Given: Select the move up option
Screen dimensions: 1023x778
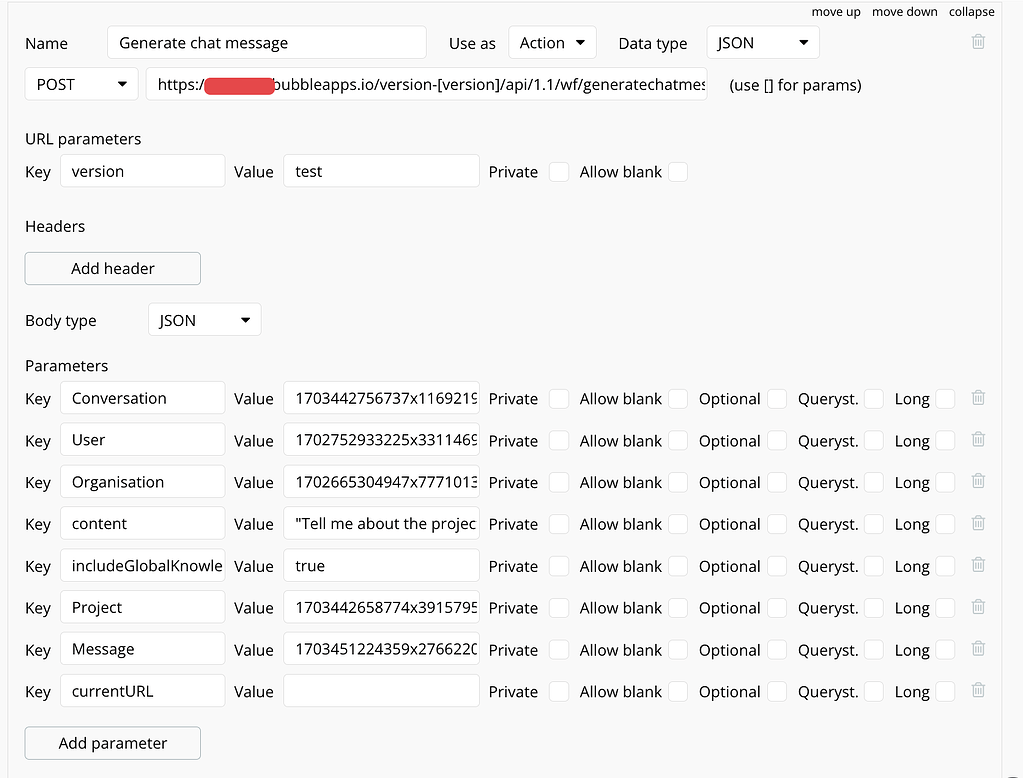Looking at the screenshot, I should point(835,11).
